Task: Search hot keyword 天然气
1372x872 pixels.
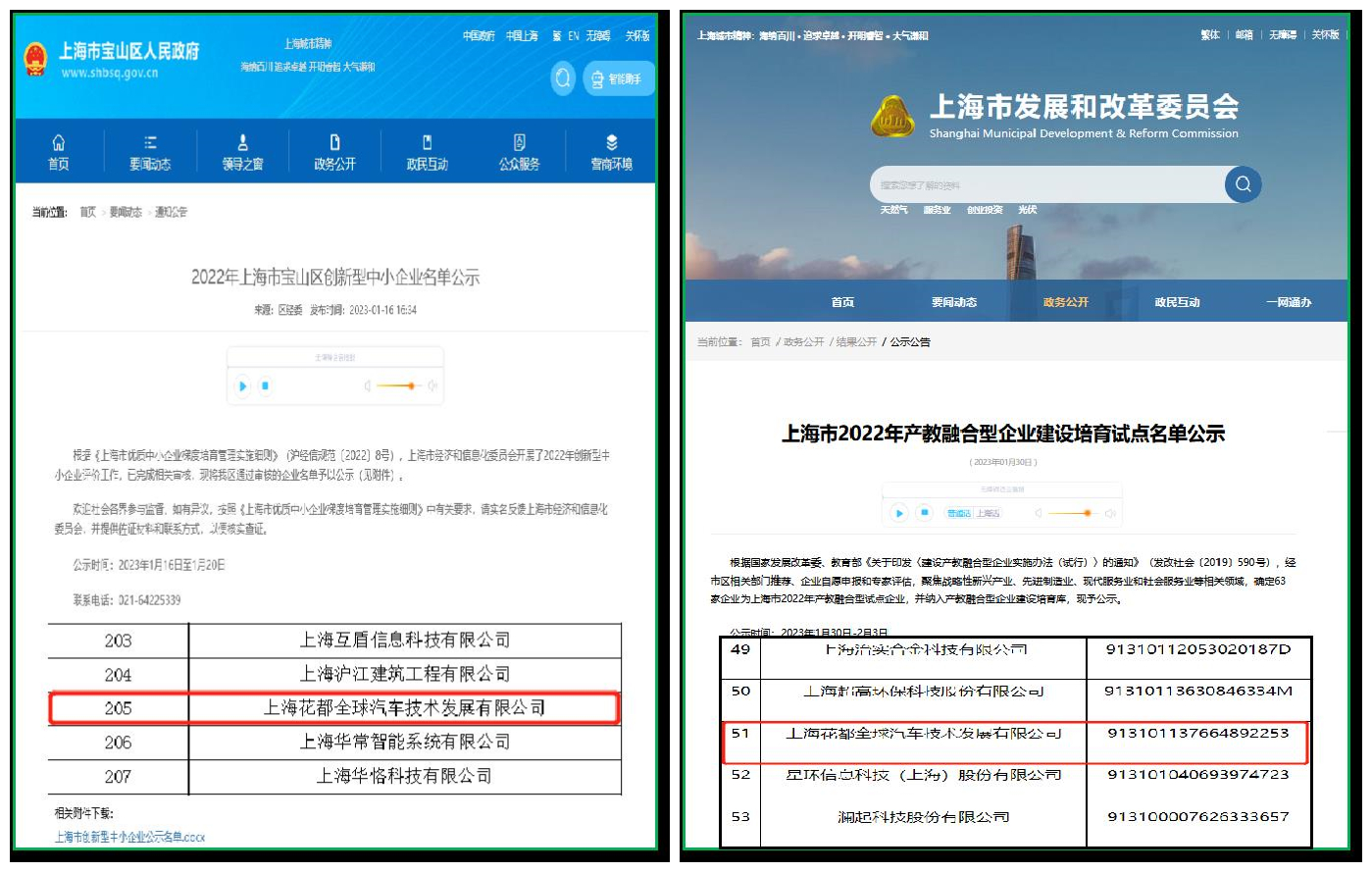Action: pos(894,210)
